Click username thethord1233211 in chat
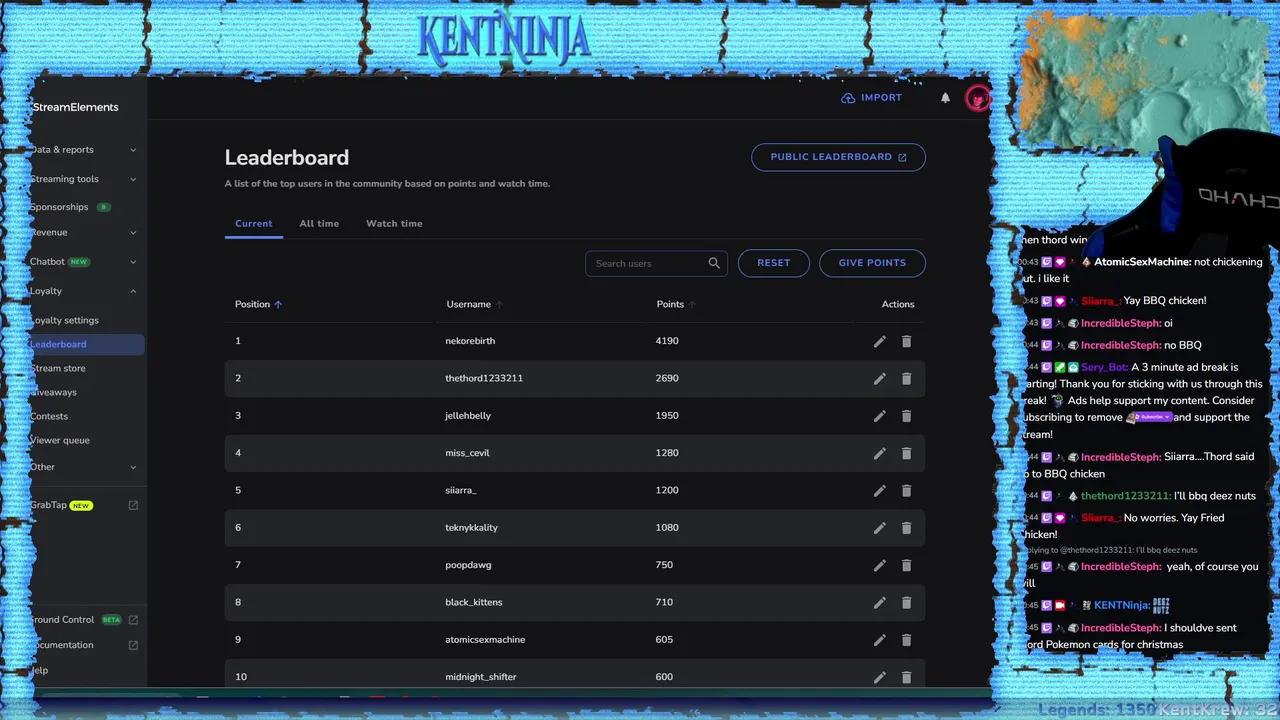Viewport: 1280px width, 720px height. 1124,496
